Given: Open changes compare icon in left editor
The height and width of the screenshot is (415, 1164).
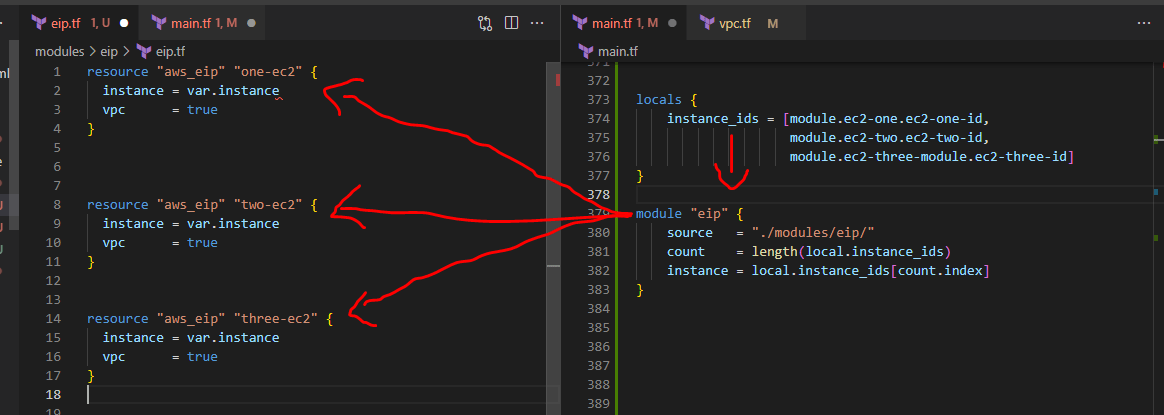Looking at the screenshot, I should coord(485,23).
